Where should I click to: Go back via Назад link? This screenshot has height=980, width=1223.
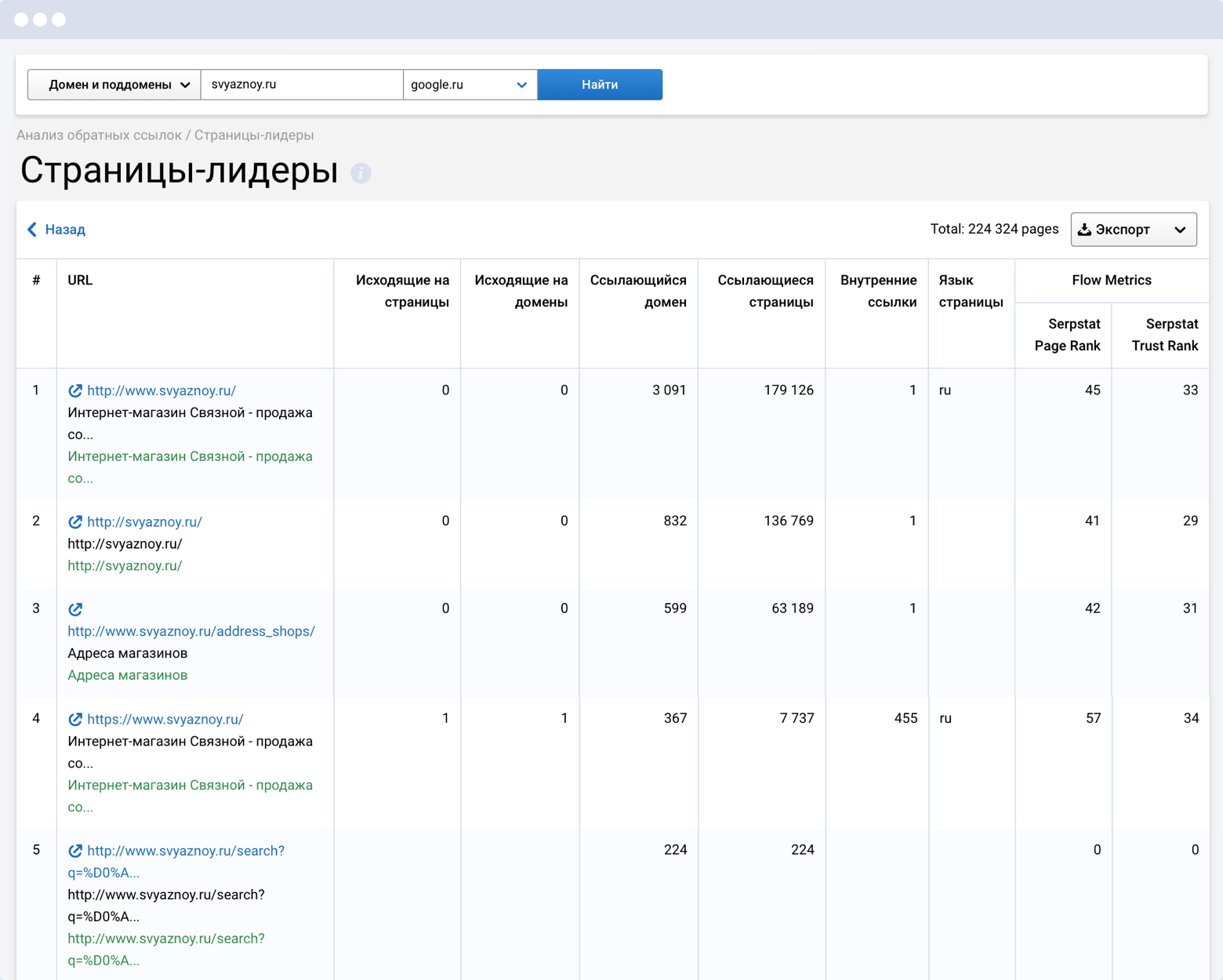coord(65,230)
